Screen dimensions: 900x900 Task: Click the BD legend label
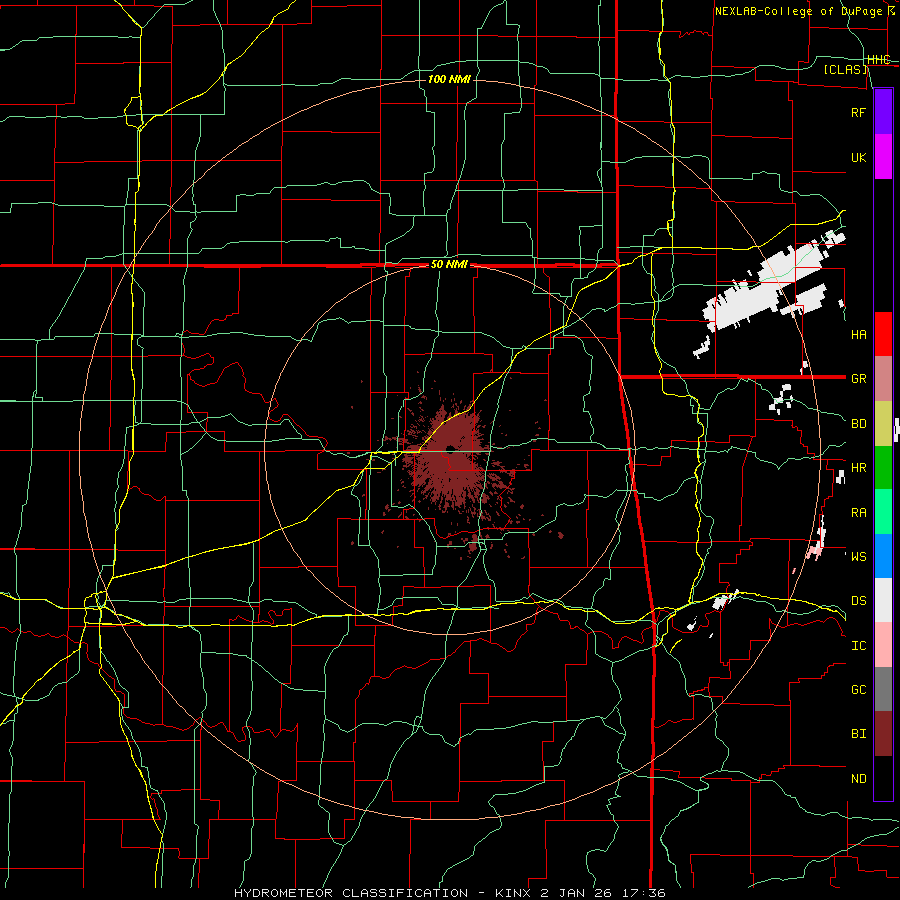[859, 424]
